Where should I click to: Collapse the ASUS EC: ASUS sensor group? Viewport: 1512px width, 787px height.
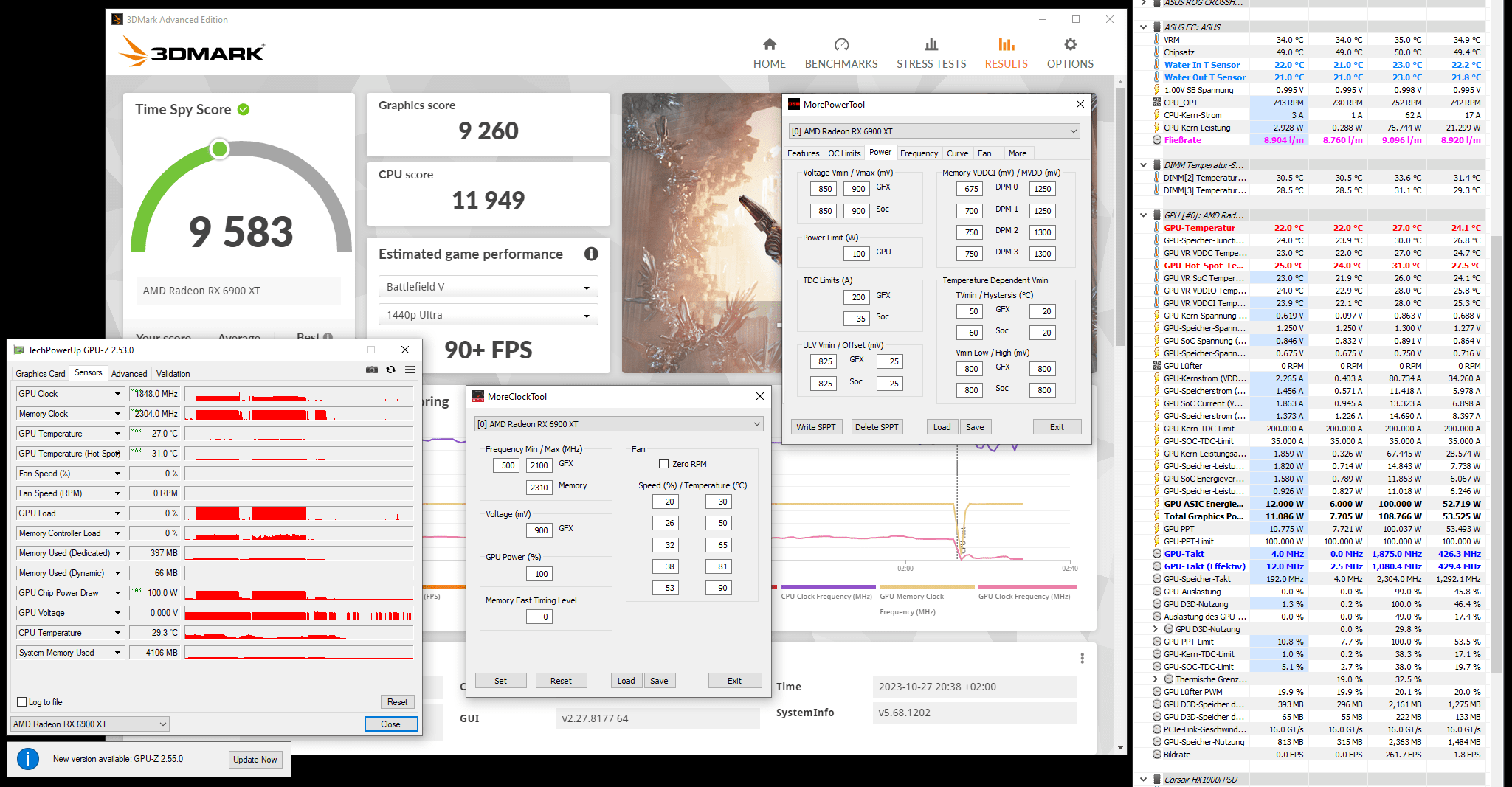1144,27
